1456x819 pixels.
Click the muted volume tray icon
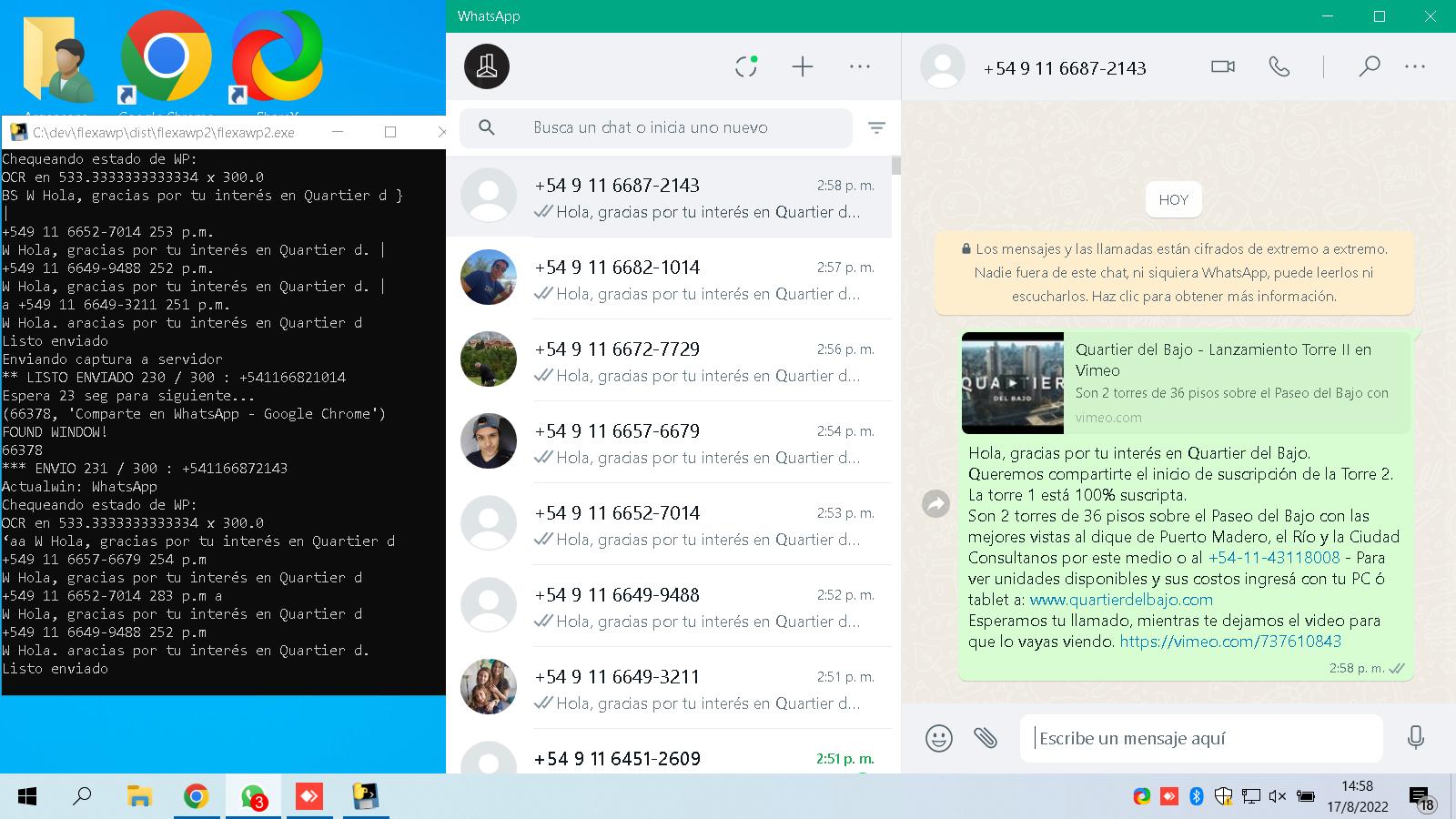[x=1278, y=797]
